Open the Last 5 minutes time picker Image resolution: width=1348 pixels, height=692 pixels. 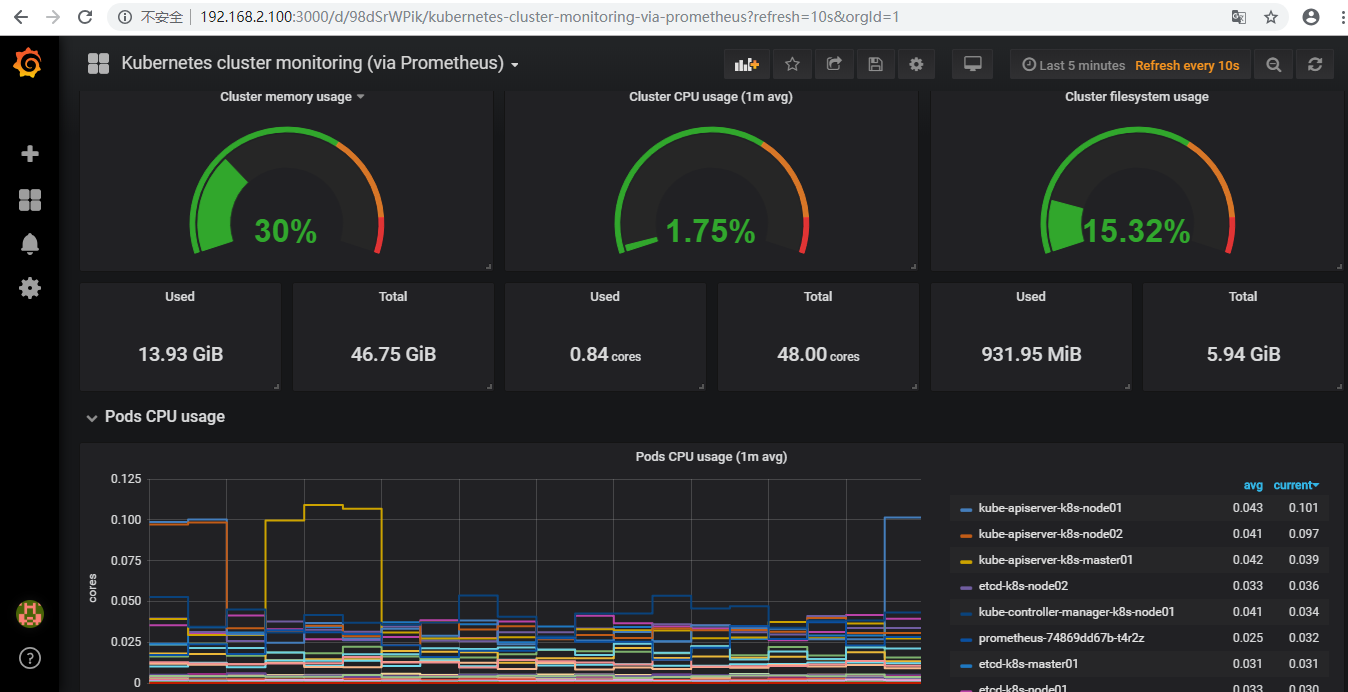pyautogui.click(x=1074, y=65)
